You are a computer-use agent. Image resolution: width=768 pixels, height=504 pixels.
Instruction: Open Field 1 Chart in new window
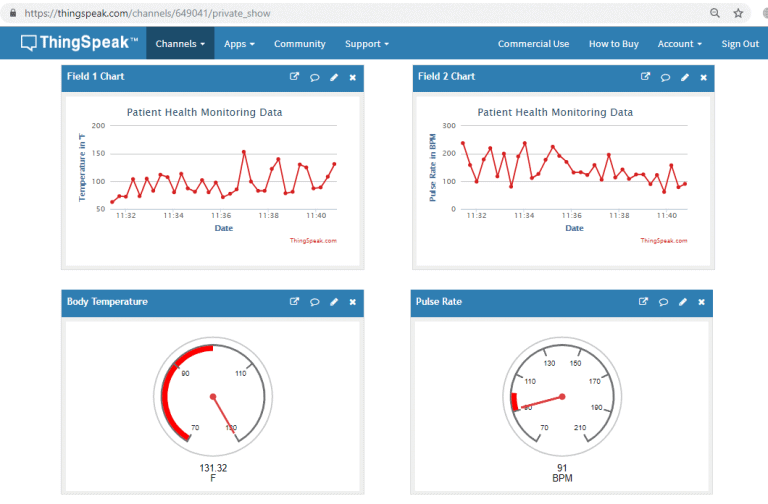(294, 77)
